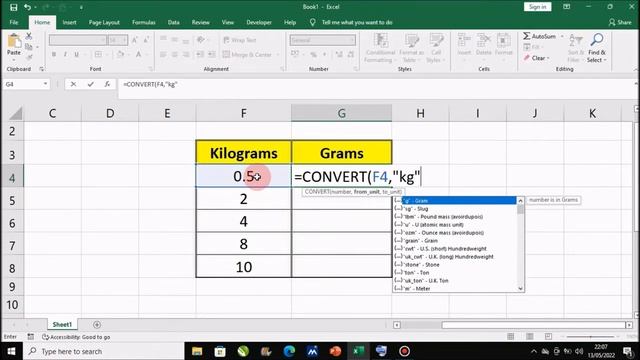Toggle Wrap Text option
This screenshot has width=640, height=360.
(x=240, y=40)
